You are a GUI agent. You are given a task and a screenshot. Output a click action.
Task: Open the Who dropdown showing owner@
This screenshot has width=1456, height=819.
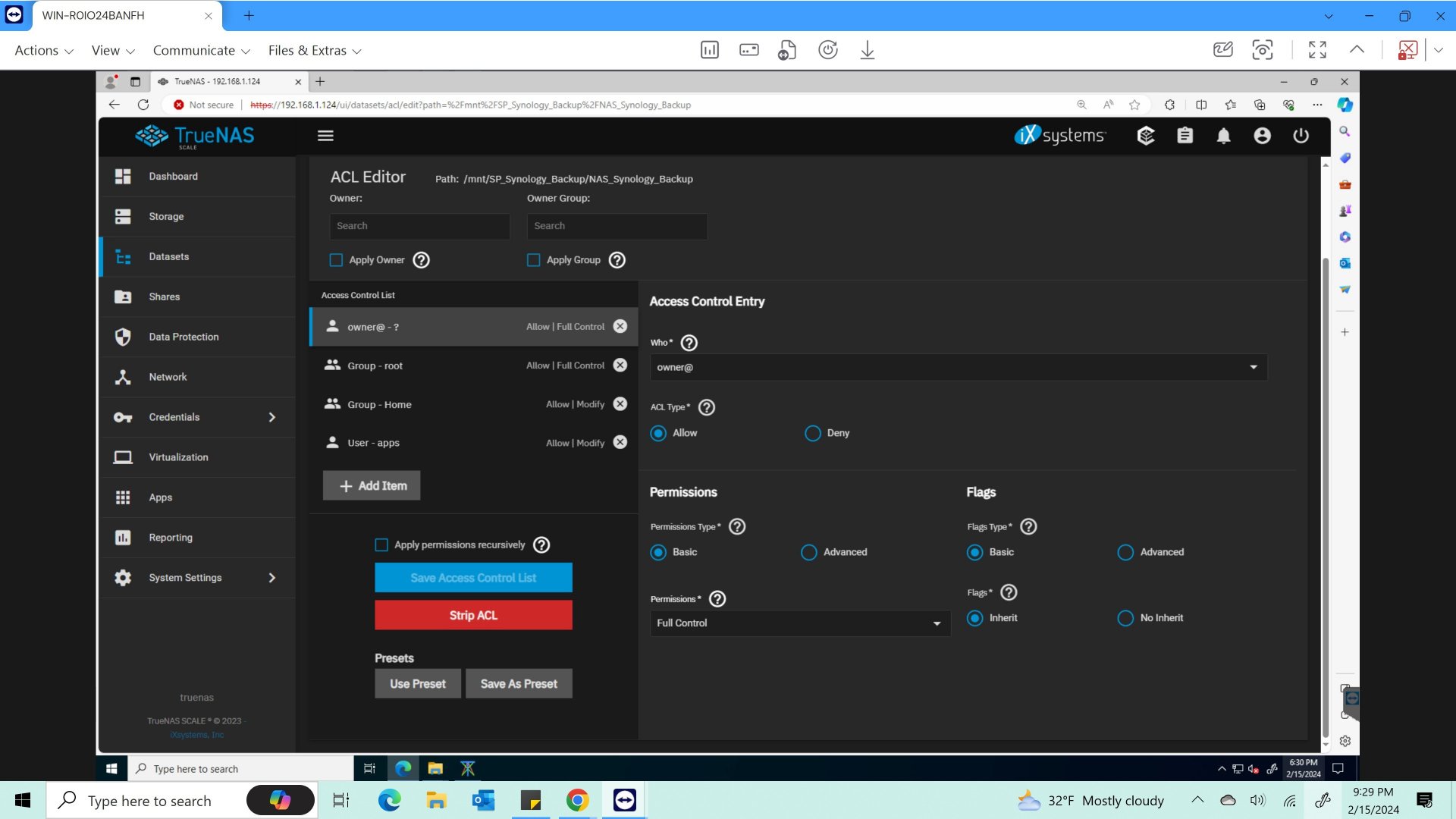tap(958, 368)
